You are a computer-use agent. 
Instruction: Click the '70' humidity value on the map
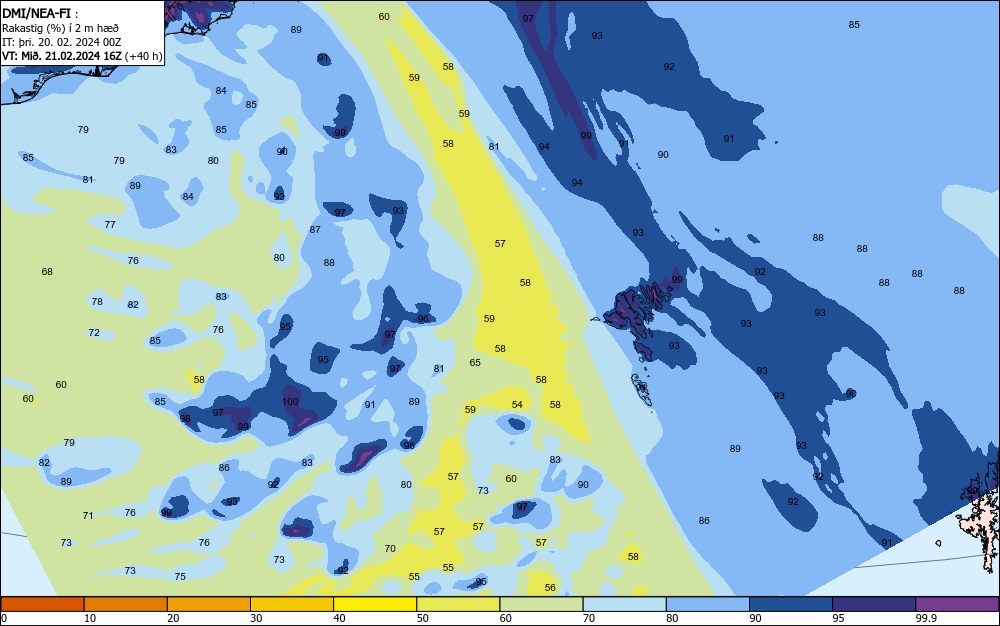click(x=390, y=548)
